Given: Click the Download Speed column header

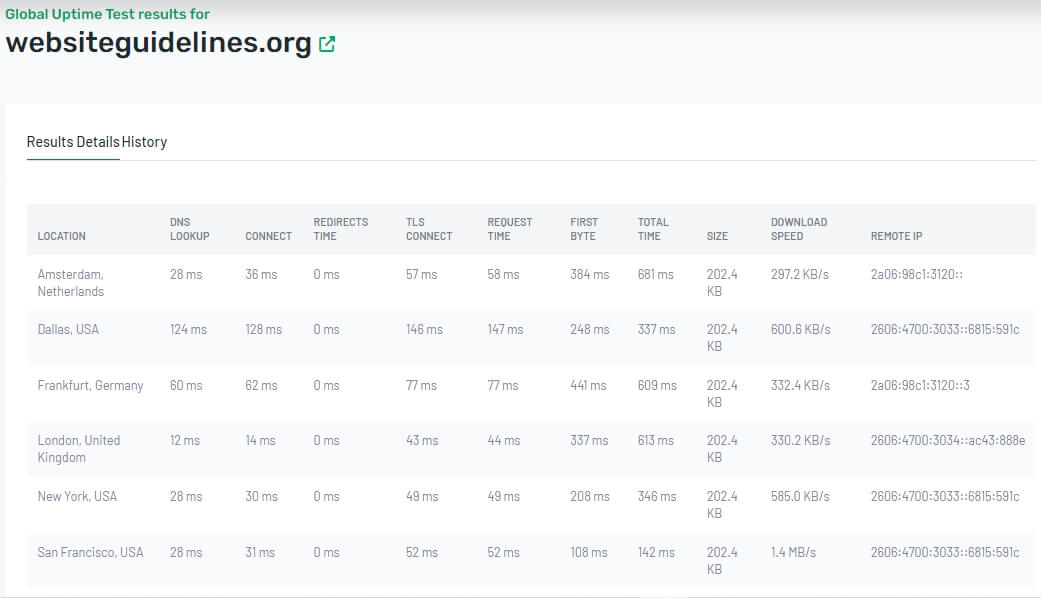Looking at the screenshot, I should (799, 229).
